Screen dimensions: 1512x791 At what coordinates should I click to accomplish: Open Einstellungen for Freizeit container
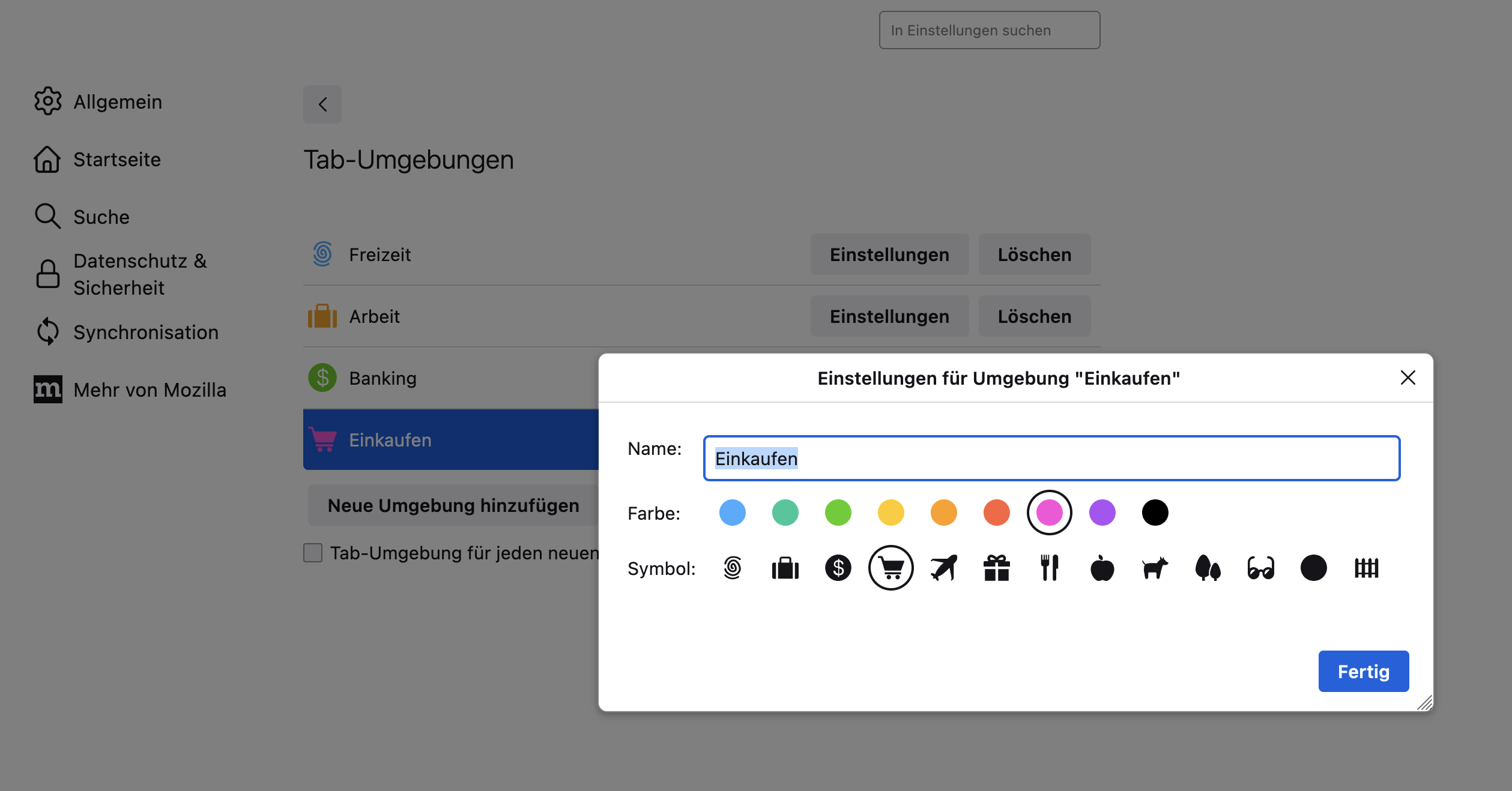889,254
